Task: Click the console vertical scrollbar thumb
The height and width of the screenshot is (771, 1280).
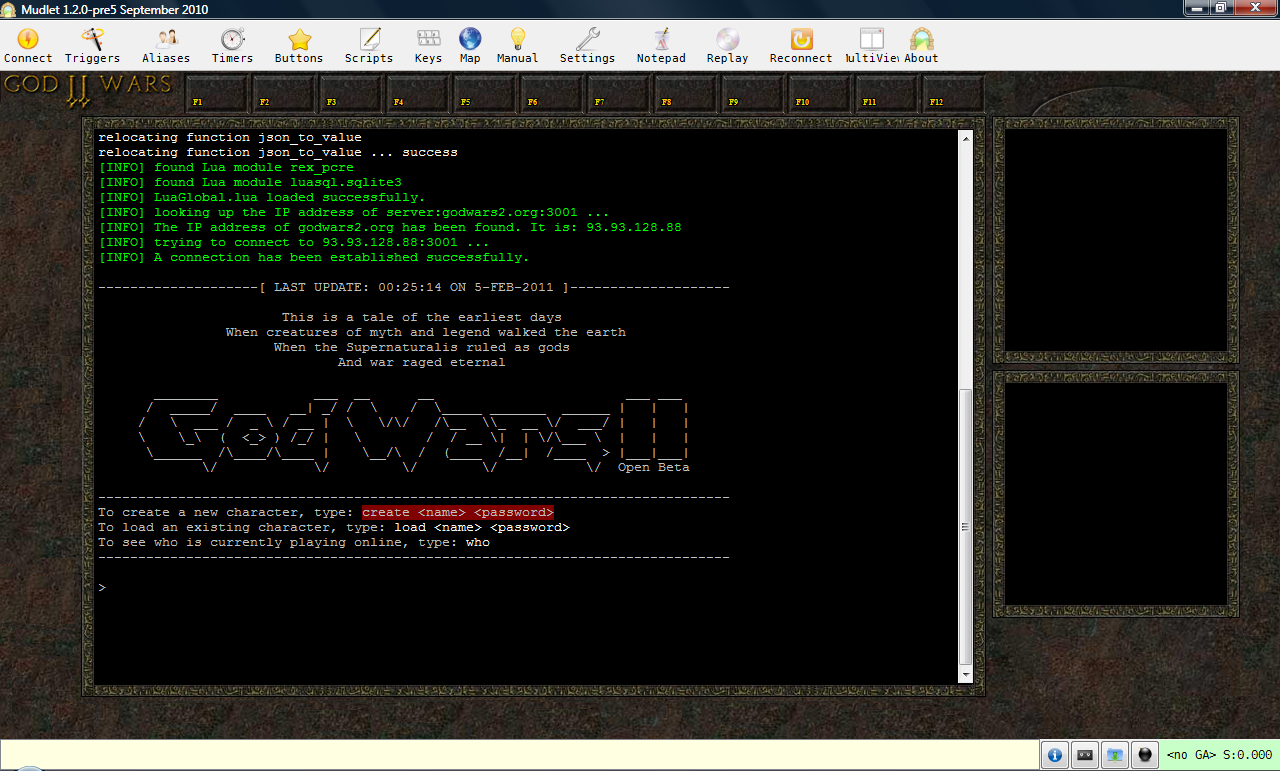Action: tap(965, 527)
